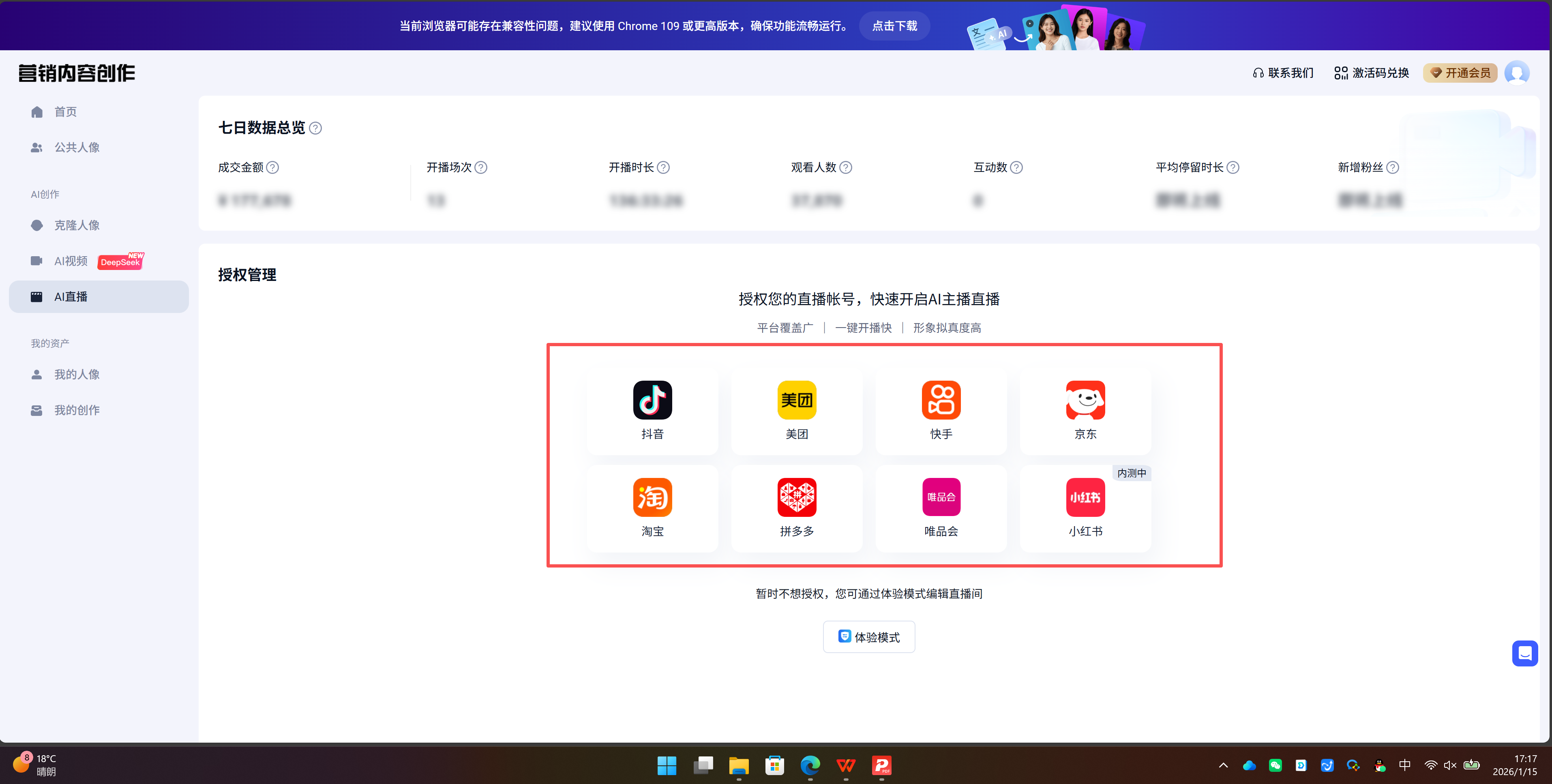Open 我的人像 in the sidebar

click(x=77, y=374)
